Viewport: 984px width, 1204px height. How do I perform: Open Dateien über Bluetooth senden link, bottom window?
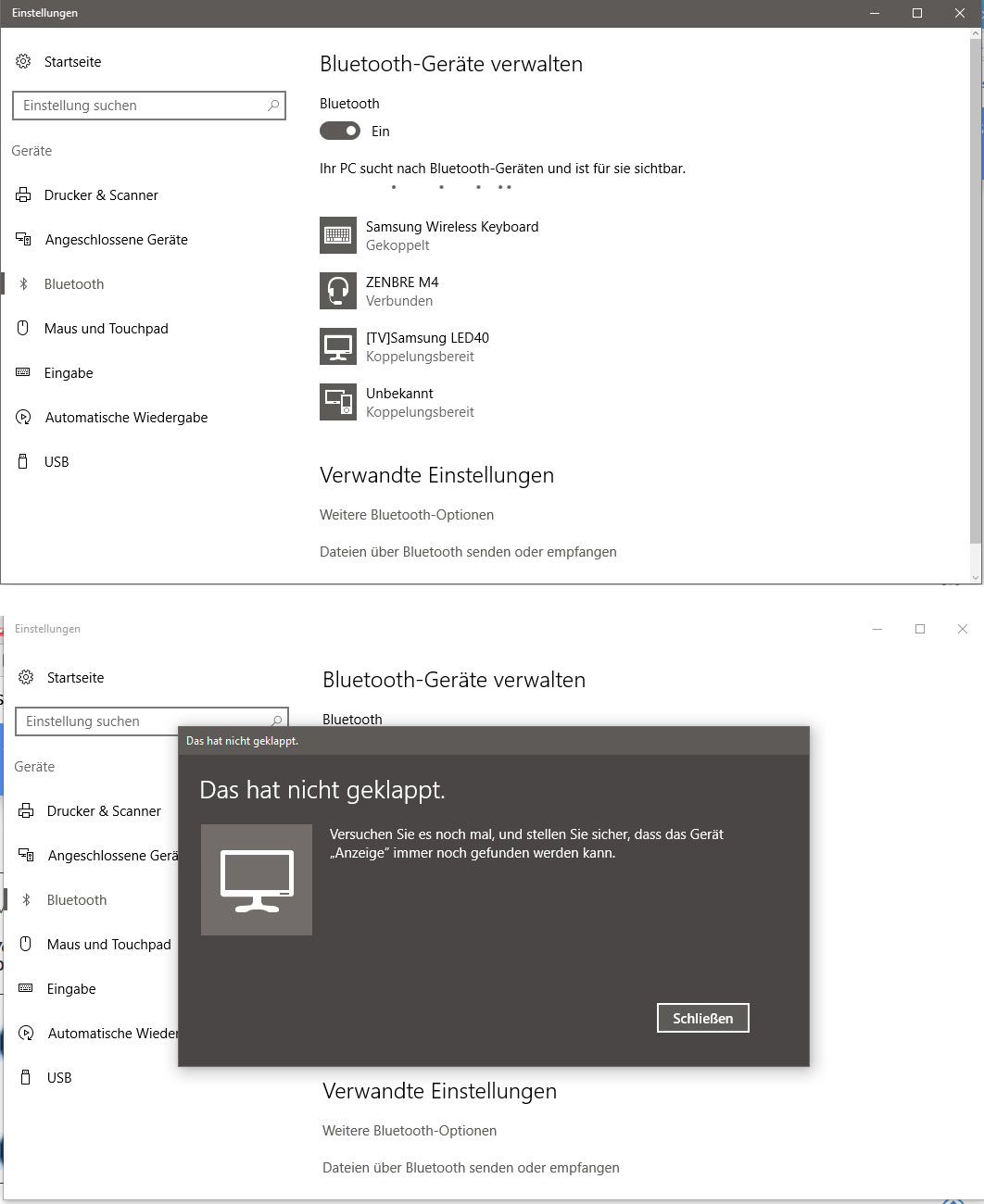click(471, 1168)
